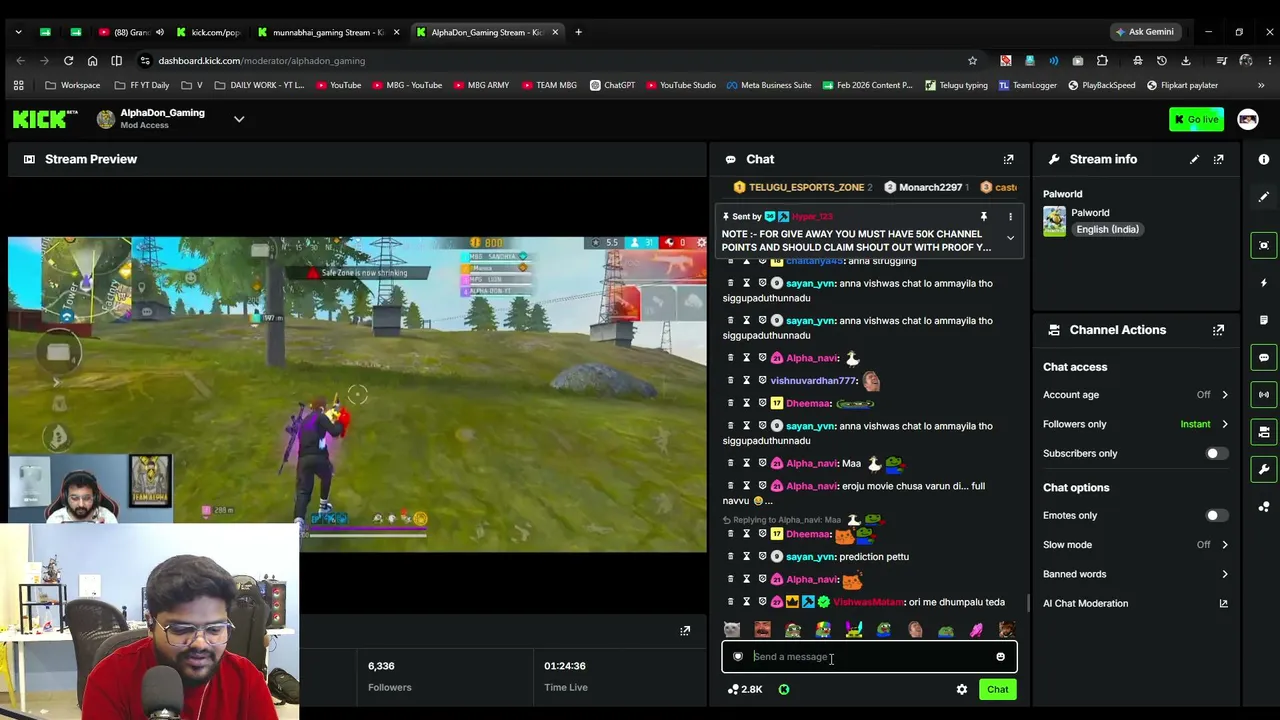The height and width of the screenshot is (720, 1280).
Task: Open Slow mode settings
Action: [1136, 545]
